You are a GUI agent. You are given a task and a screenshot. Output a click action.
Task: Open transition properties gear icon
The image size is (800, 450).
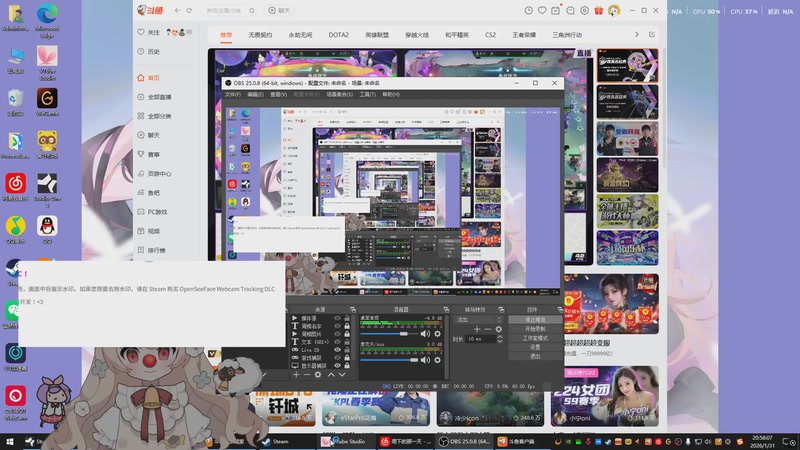(x=498, y=329)
